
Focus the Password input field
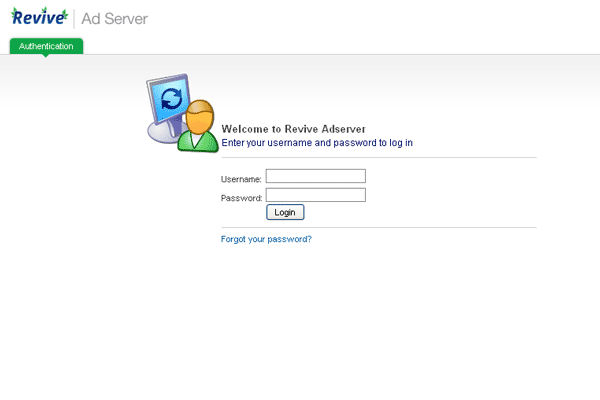[x=315, y=195]
